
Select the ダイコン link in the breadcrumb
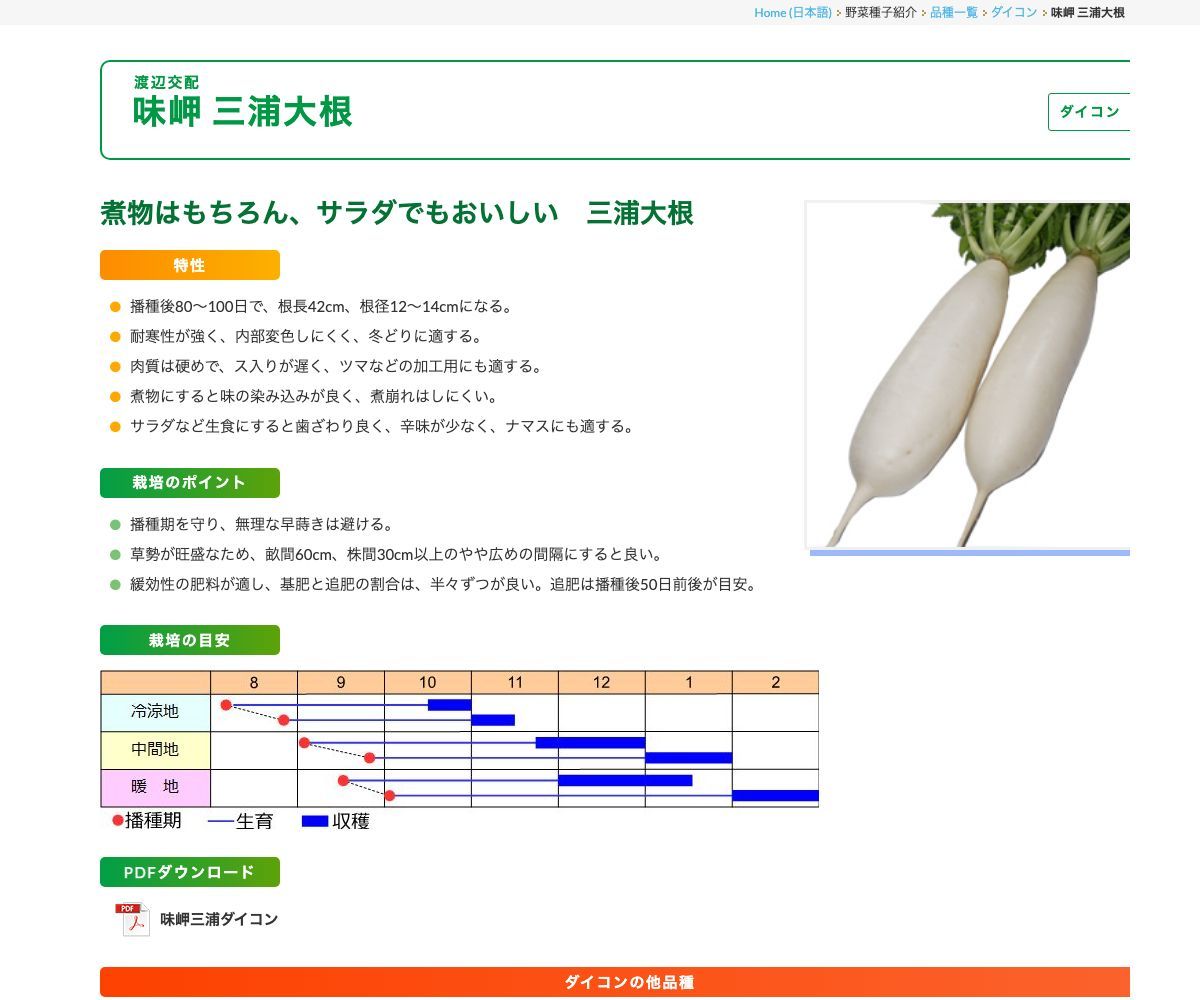(x=1013, y=13)
